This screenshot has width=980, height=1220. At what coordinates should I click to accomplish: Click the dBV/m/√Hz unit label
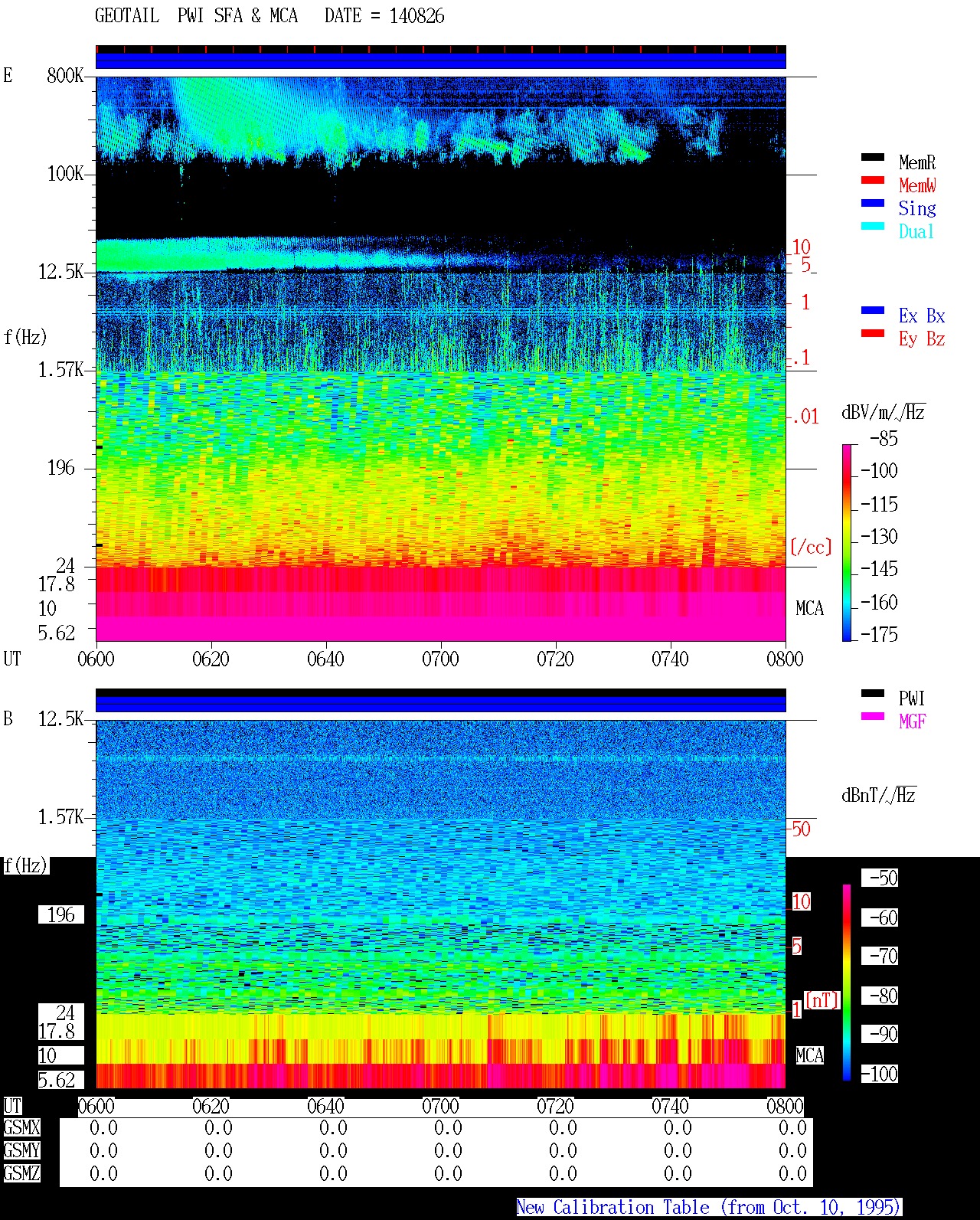(884, 412)
